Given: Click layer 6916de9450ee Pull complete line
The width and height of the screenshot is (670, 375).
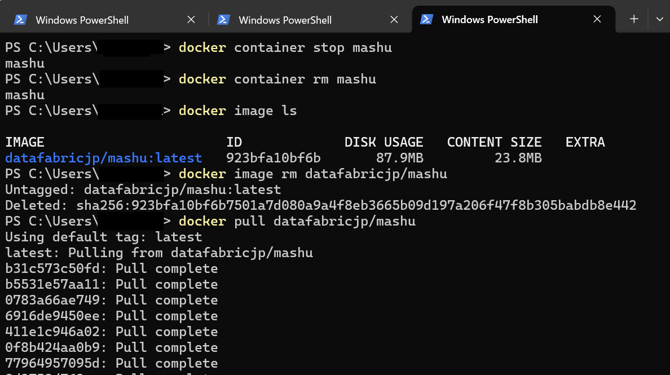Looking at the screenshot, I should pos(112,316).
